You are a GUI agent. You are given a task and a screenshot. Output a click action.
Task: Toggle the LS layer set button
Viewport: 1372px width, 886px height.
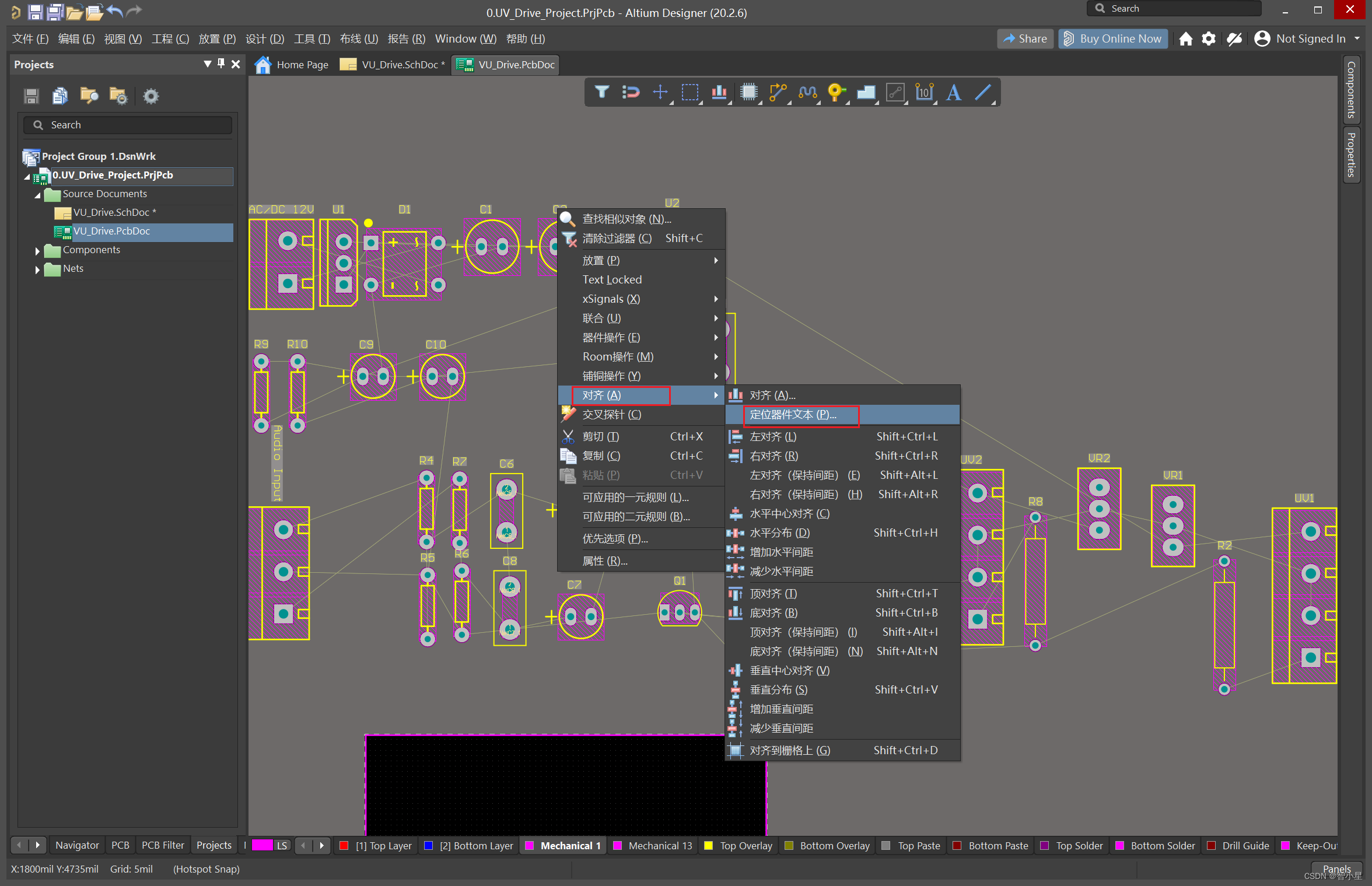pyautogui.click(x=282, y=845)
